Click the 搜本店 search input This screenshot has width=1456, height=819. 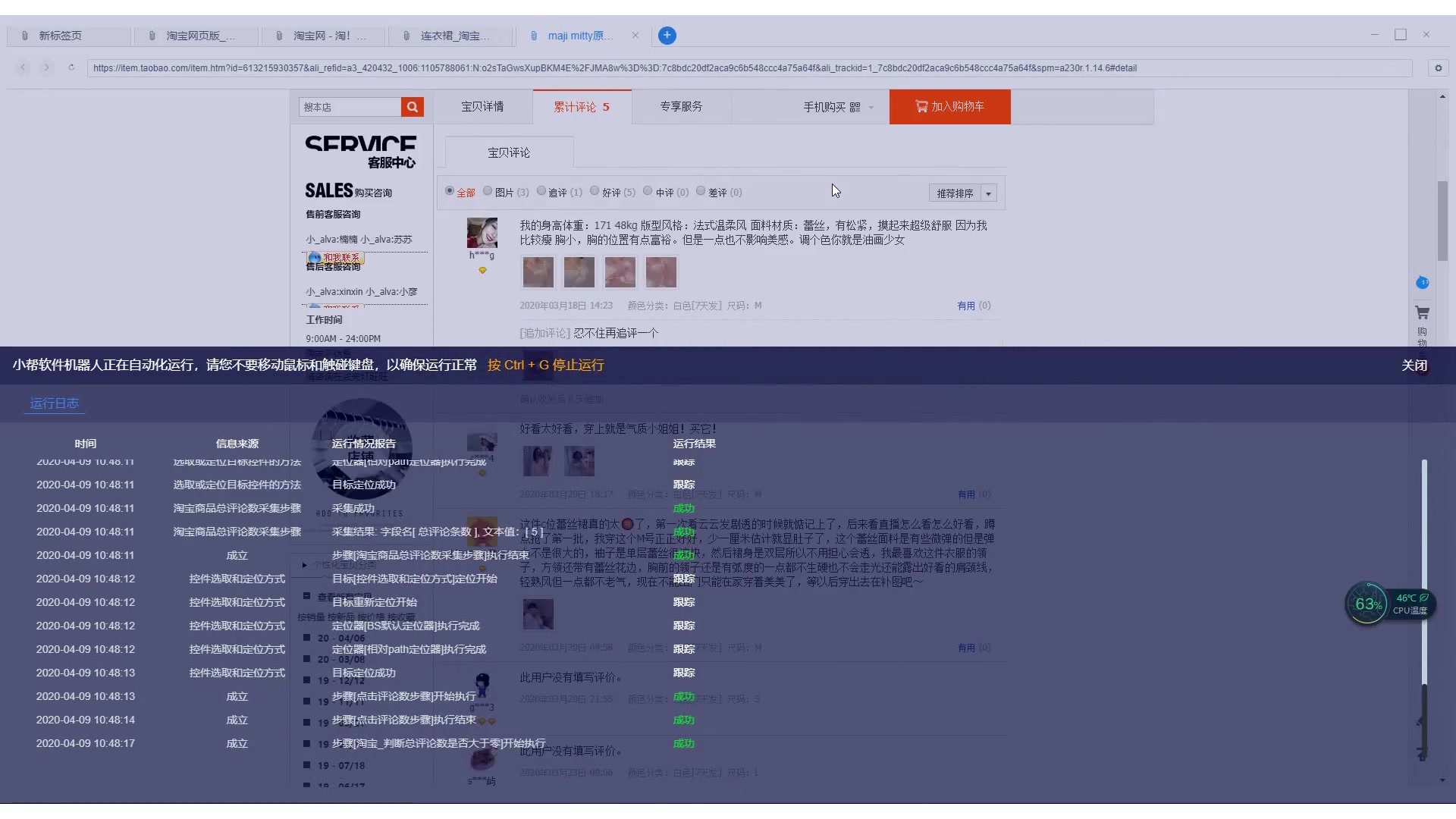pos(350,107)
